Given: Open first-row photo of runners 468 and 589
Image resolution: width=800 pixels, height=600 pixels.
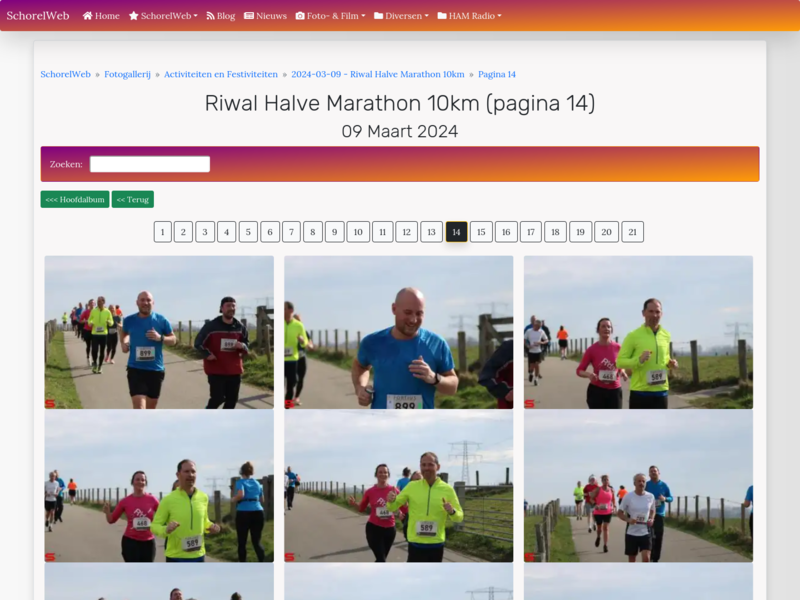Looking at the screenshot, I should pyautogui.click(x=638, y=332).
